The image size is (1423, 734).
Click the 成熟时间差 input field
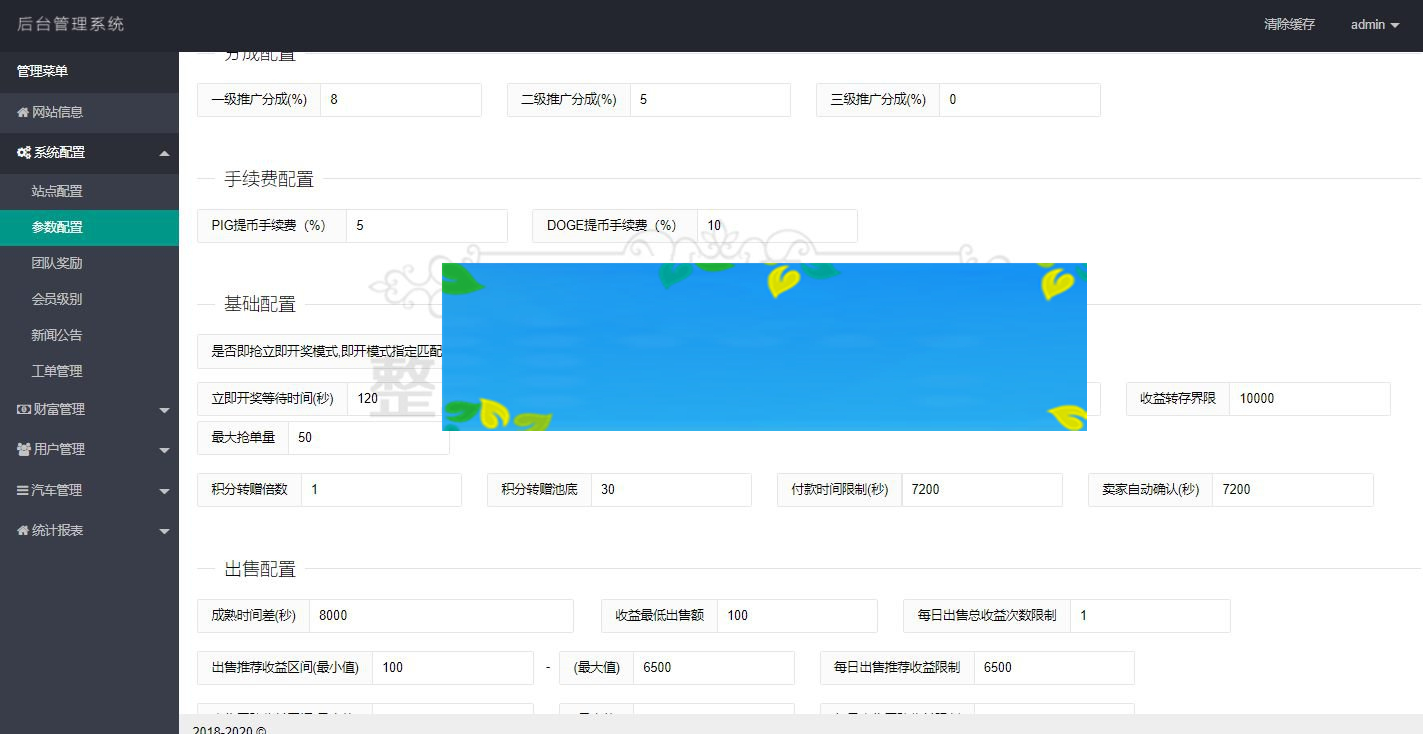440,616
